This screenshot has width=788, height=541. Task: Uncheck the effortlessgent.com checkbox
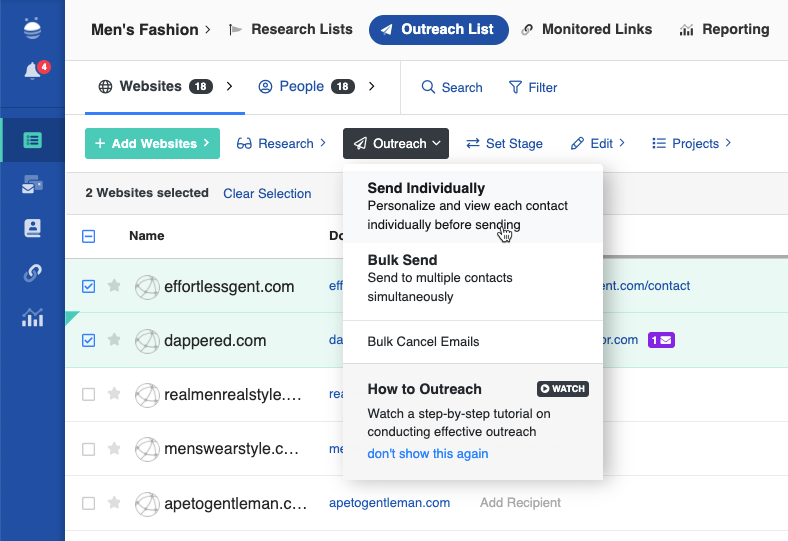(88, 286)
